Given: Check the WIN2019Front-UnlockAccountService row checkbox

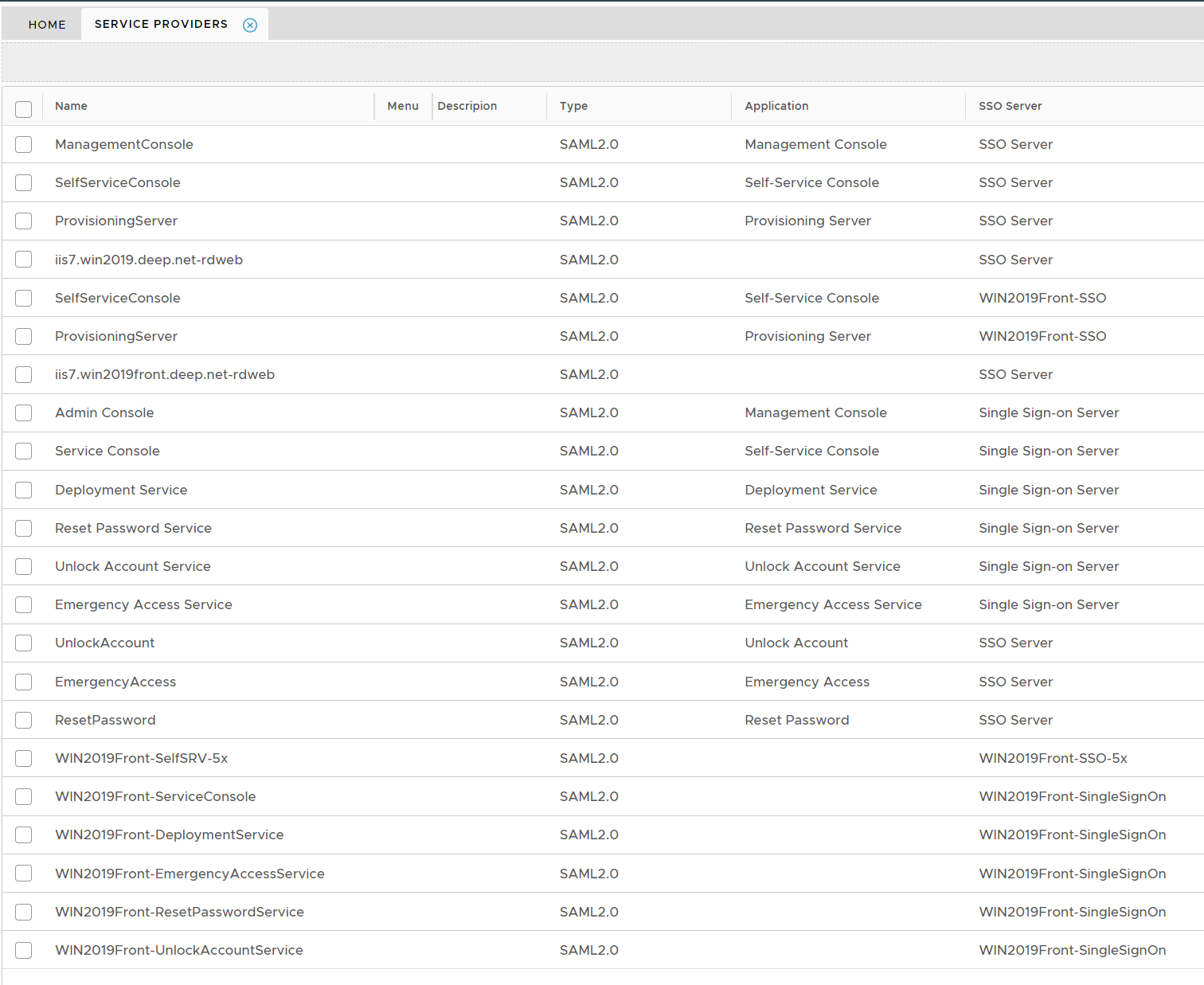Looking at the screenshot, I should pyautogui.click(x=24, y=950).
